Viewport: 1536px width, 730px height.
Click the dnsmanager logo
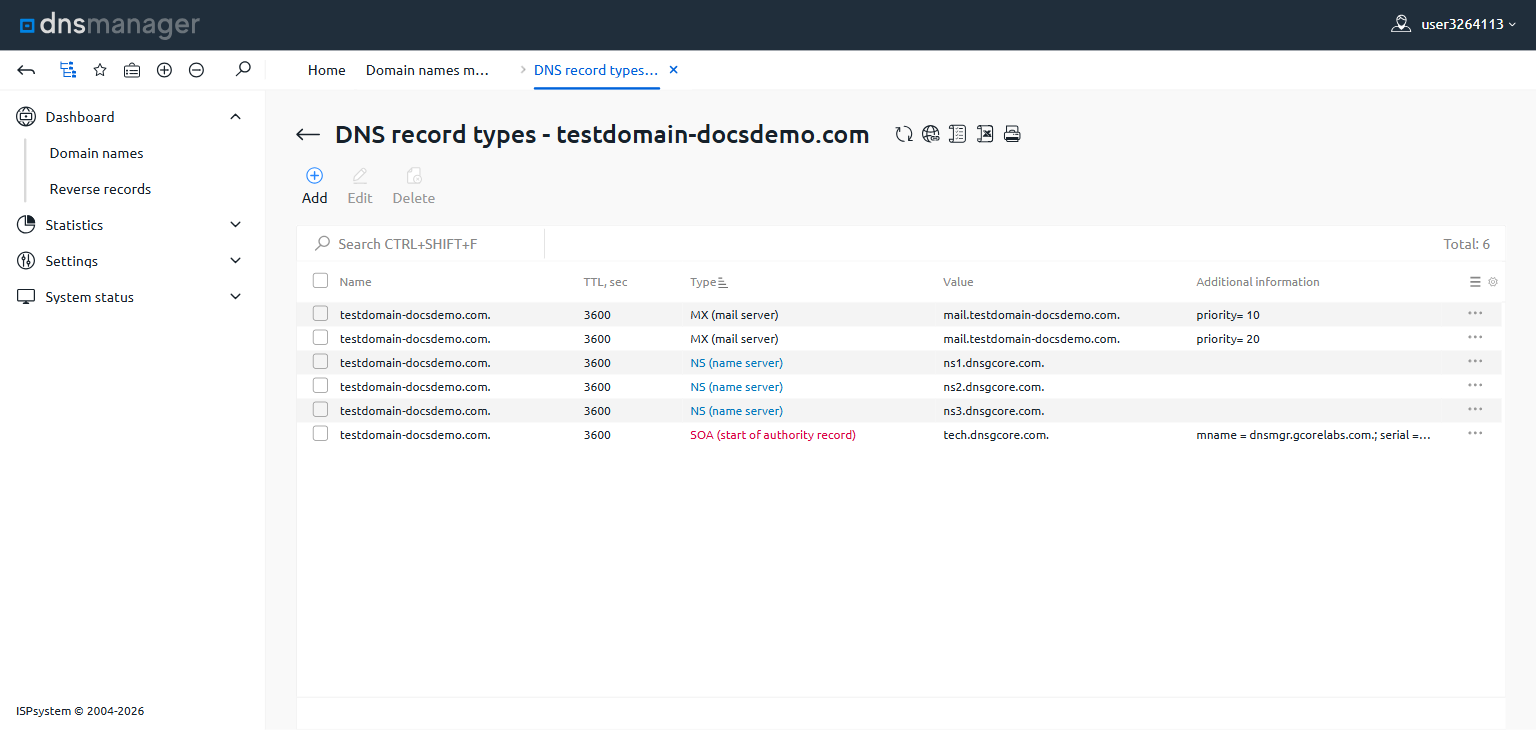click(x=109, y=25)
